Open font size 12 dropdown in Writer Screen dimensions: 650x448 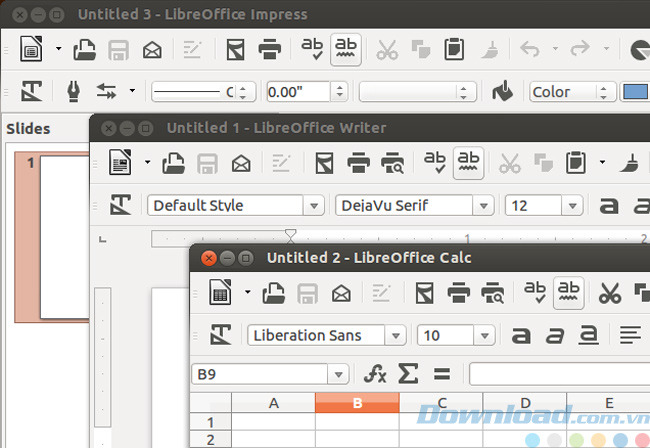[573, 205]
